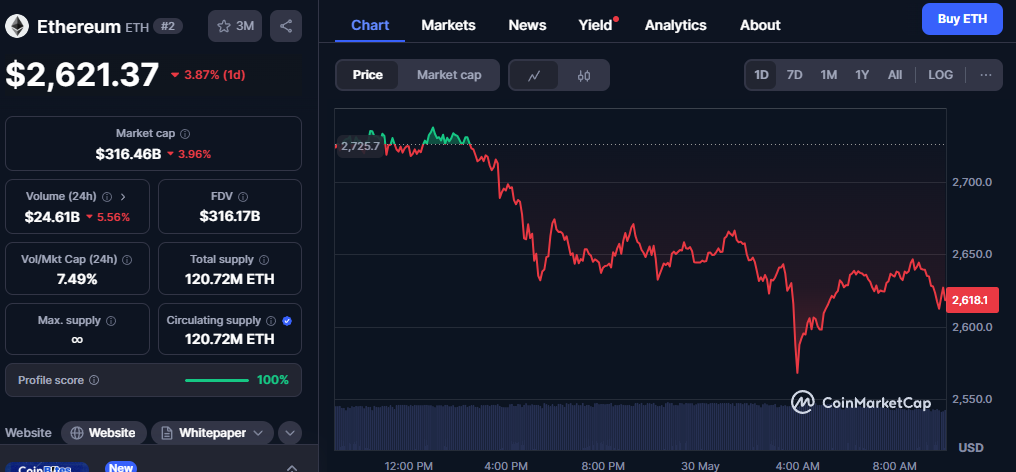Show Volume (24h) info icon

[107, 196]
